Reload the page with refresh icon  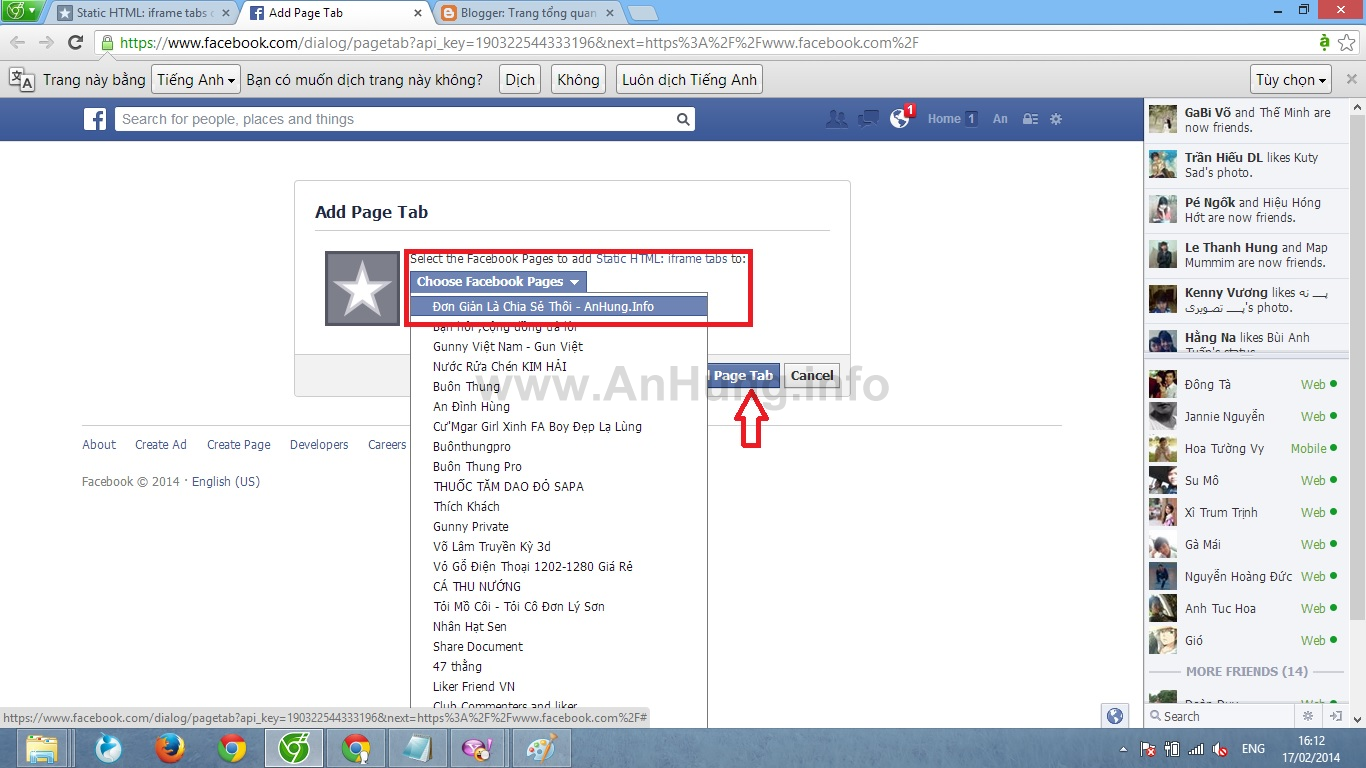click(75, 42)
